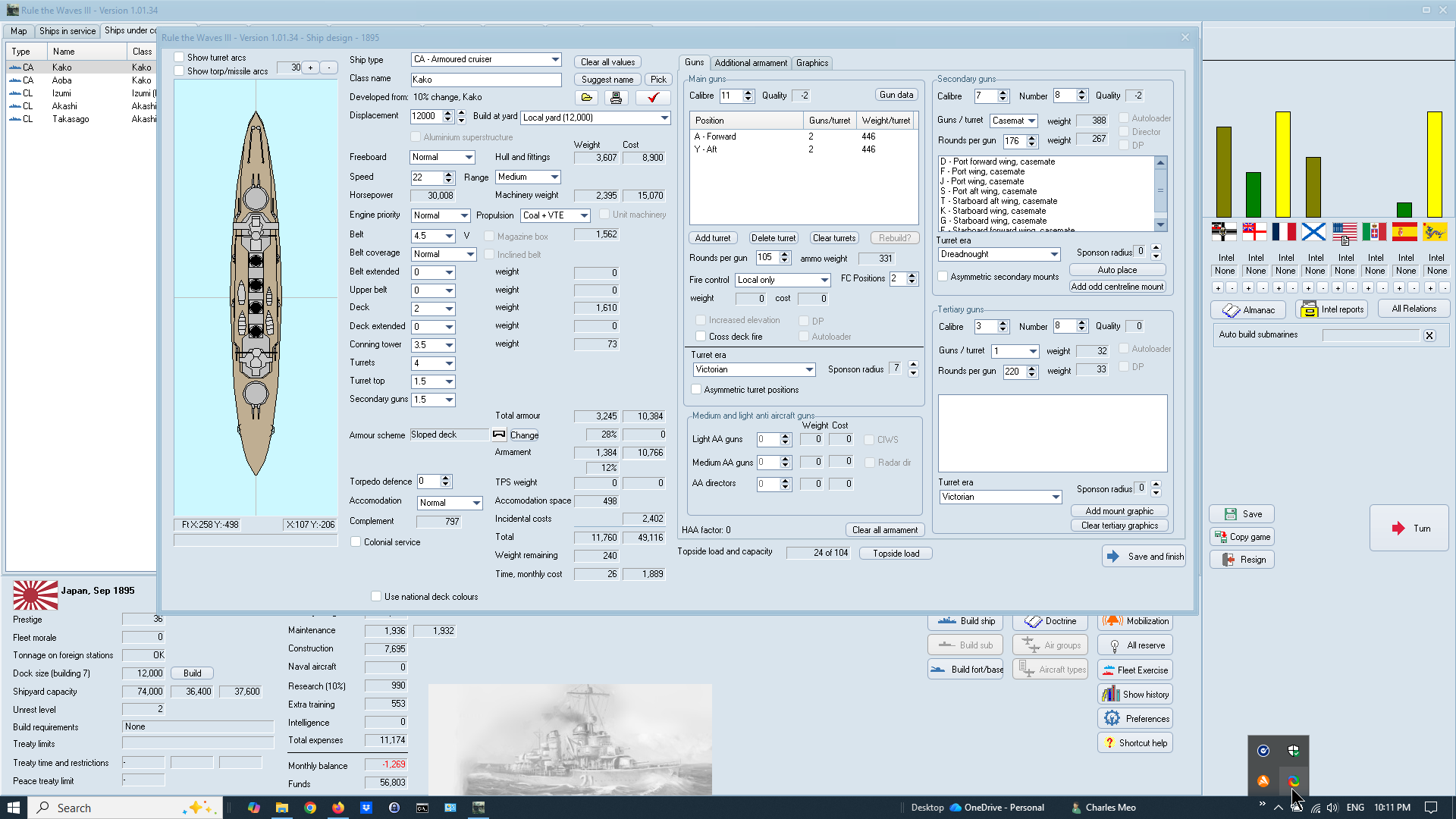Image resolution: width=1456 pixels, height=819 pixels.
Task: Show the game history
Action: [1135, 694]
